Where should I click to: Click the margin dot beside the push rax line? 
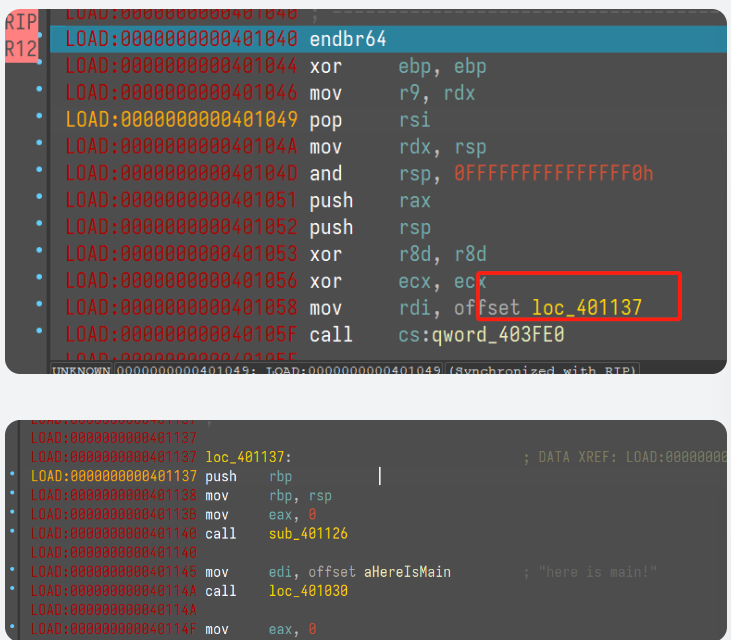point(39,200)
